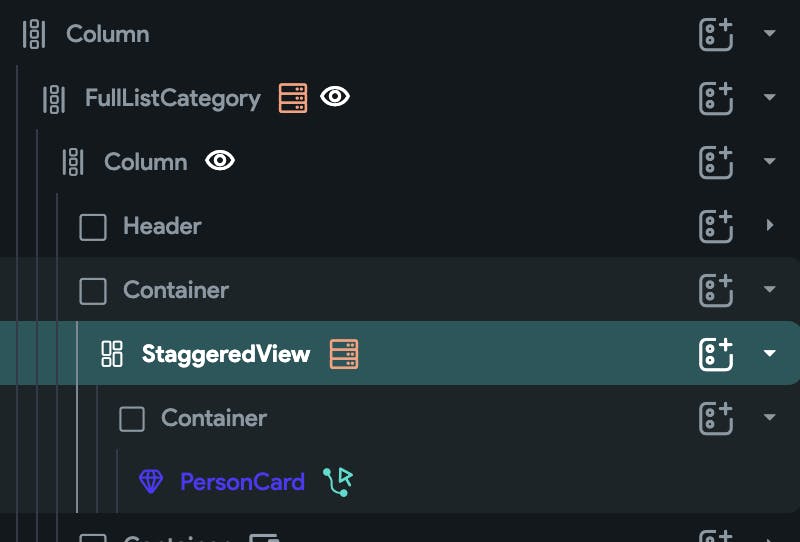Select the PersonCard component

(242, 482)
